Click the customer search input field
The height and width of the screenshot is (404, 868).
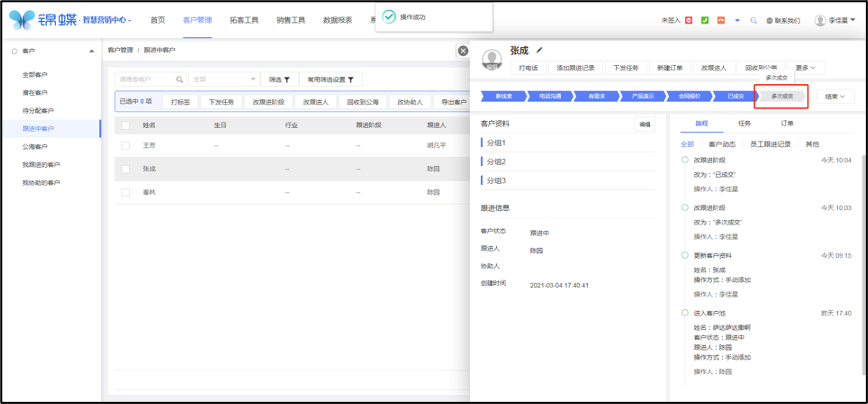tap(151, 79)
